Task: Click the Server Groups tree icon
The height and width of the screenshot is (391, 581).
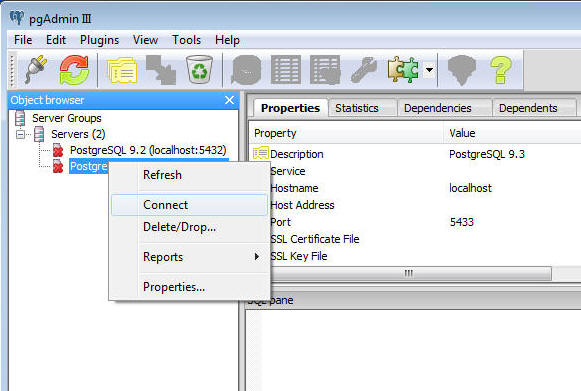Action: pyautogui.click(x=20, y=118)
